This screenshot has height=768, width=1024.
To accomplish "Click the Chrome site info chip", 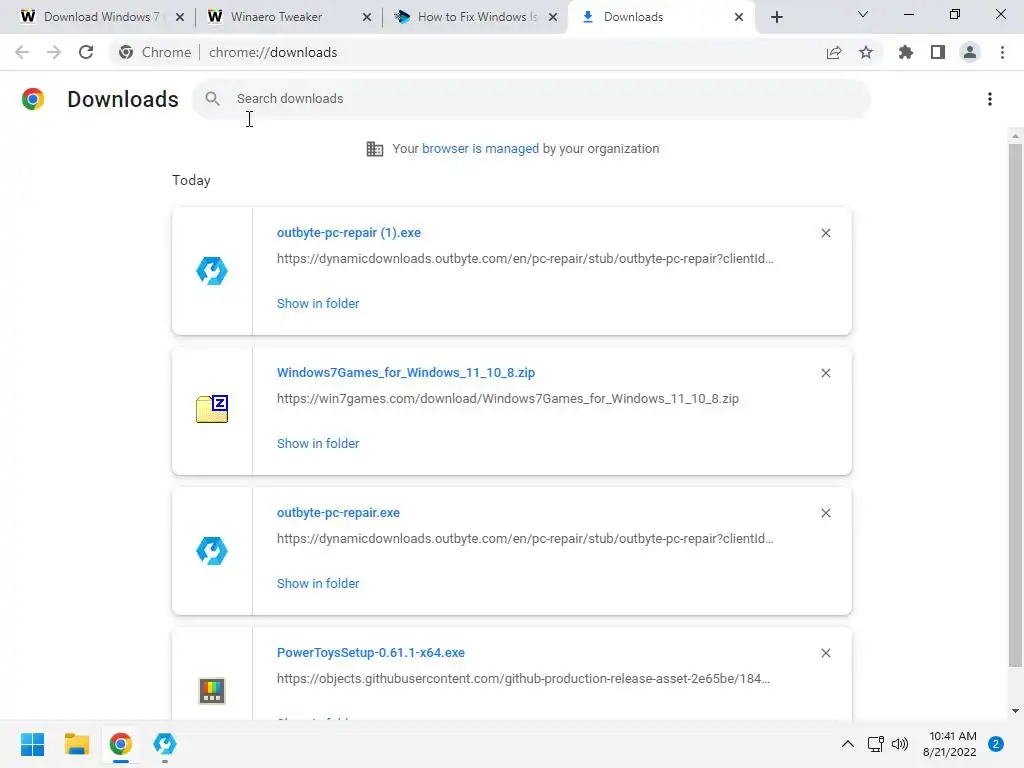I will pyautogui.click(x=155, y=52).
